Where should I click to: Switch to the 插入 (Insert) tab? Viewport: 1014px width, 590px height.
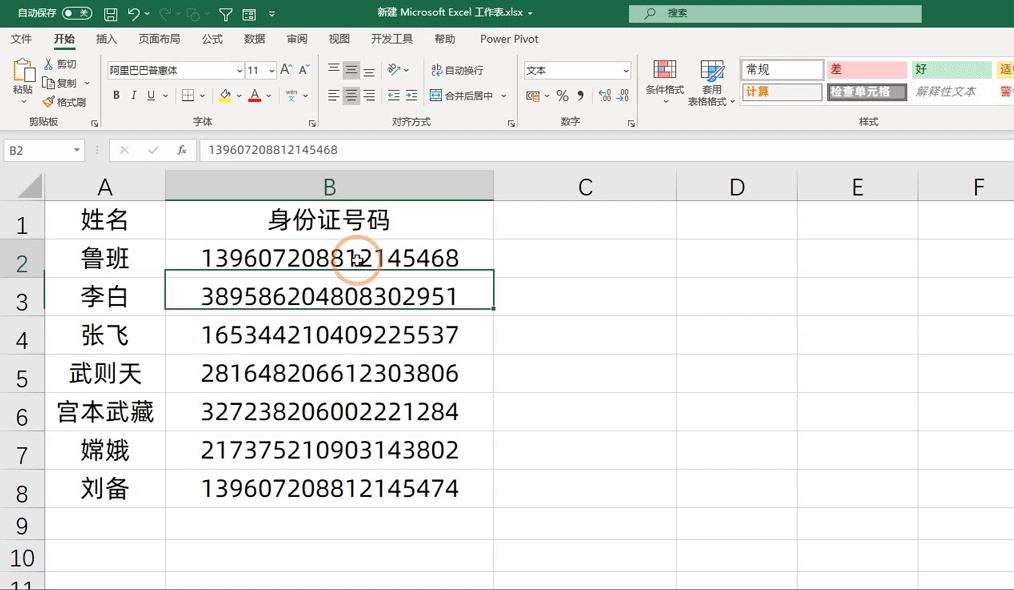106,39
